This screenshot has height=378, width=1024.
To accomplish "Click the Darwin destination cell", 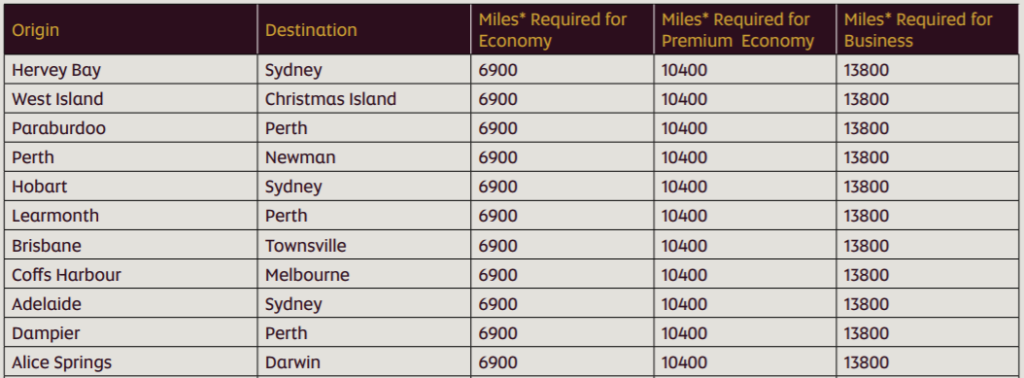I will (364, 362).
